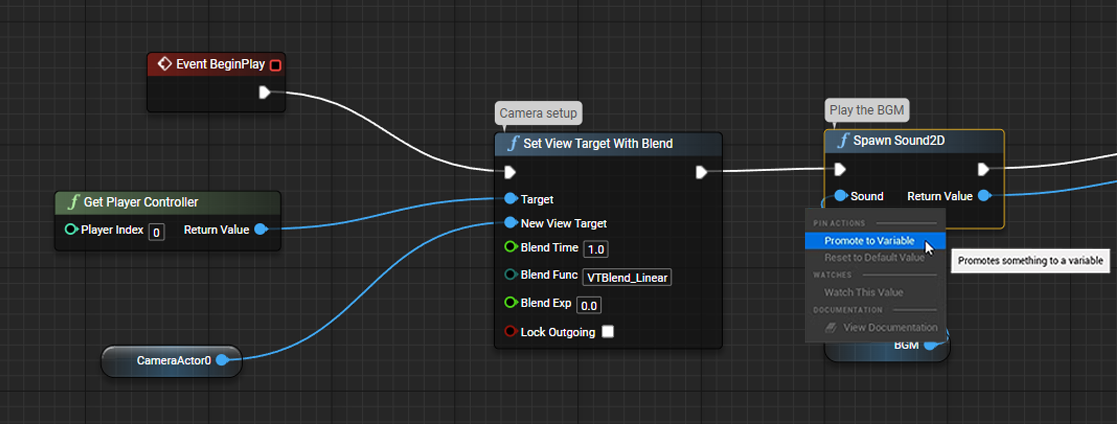Screen dimensions: 1117x424
Task: Toggle the Lock Outgoing checkbox
Action: [x=607, y=332]
